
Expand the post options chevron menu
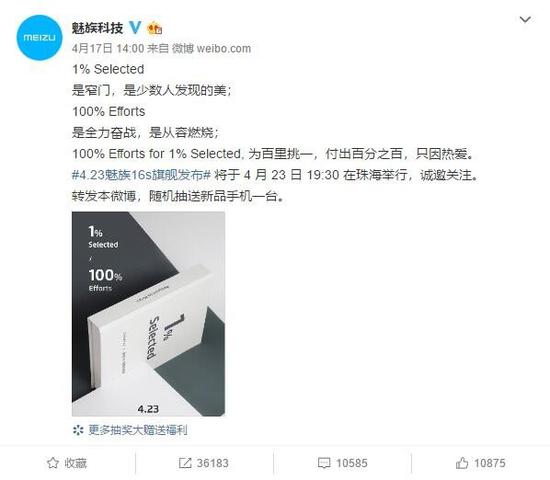(525, 19)
